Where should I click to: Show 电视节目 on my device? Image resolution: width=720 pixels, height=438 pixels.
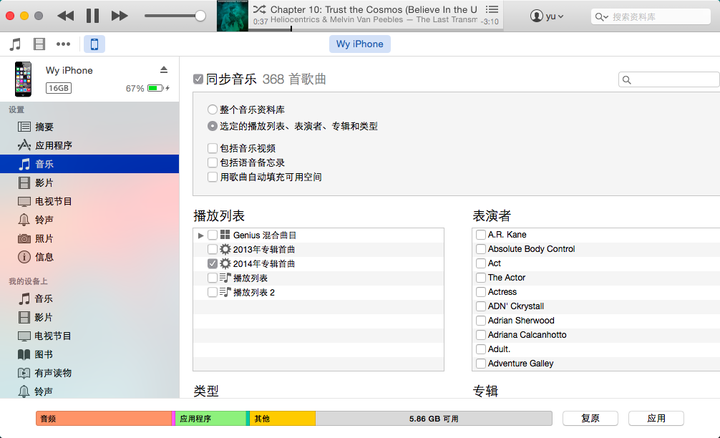90,336
